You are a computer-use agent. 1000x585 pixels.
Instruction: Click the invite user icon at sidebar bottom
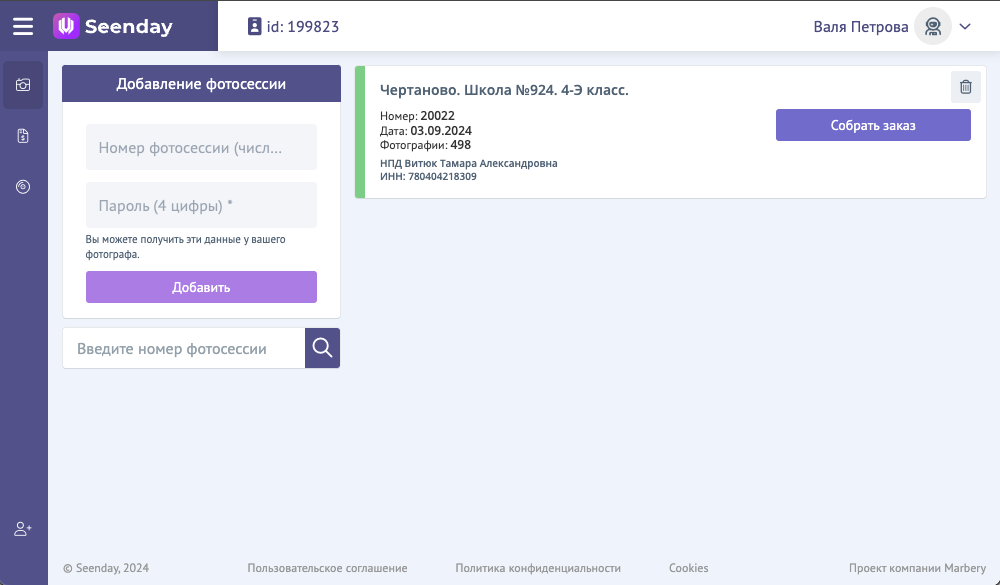(22, 529)
